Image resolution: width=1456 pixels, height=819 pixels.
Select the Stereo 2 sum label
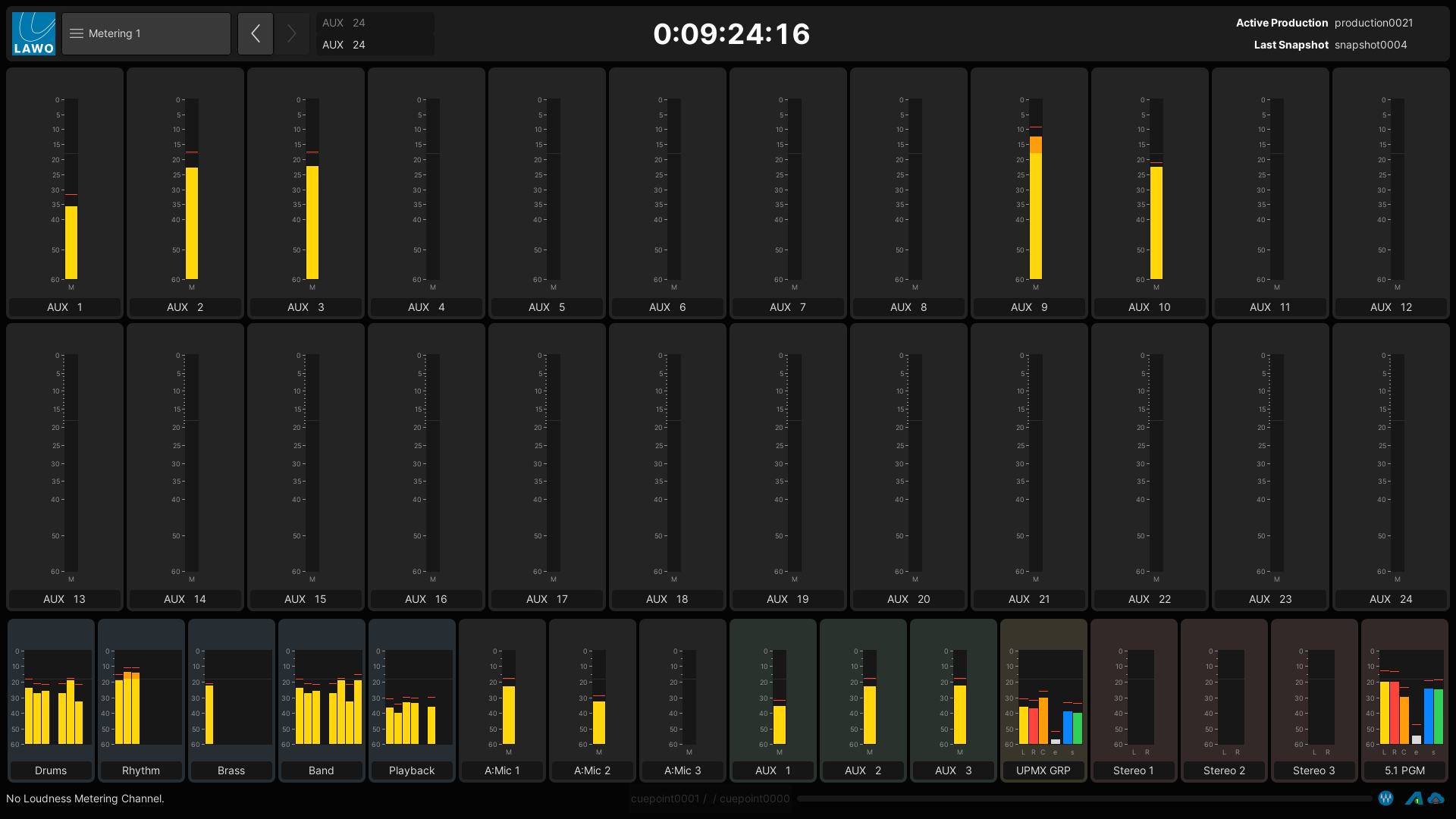click(x=1224, y=770)
